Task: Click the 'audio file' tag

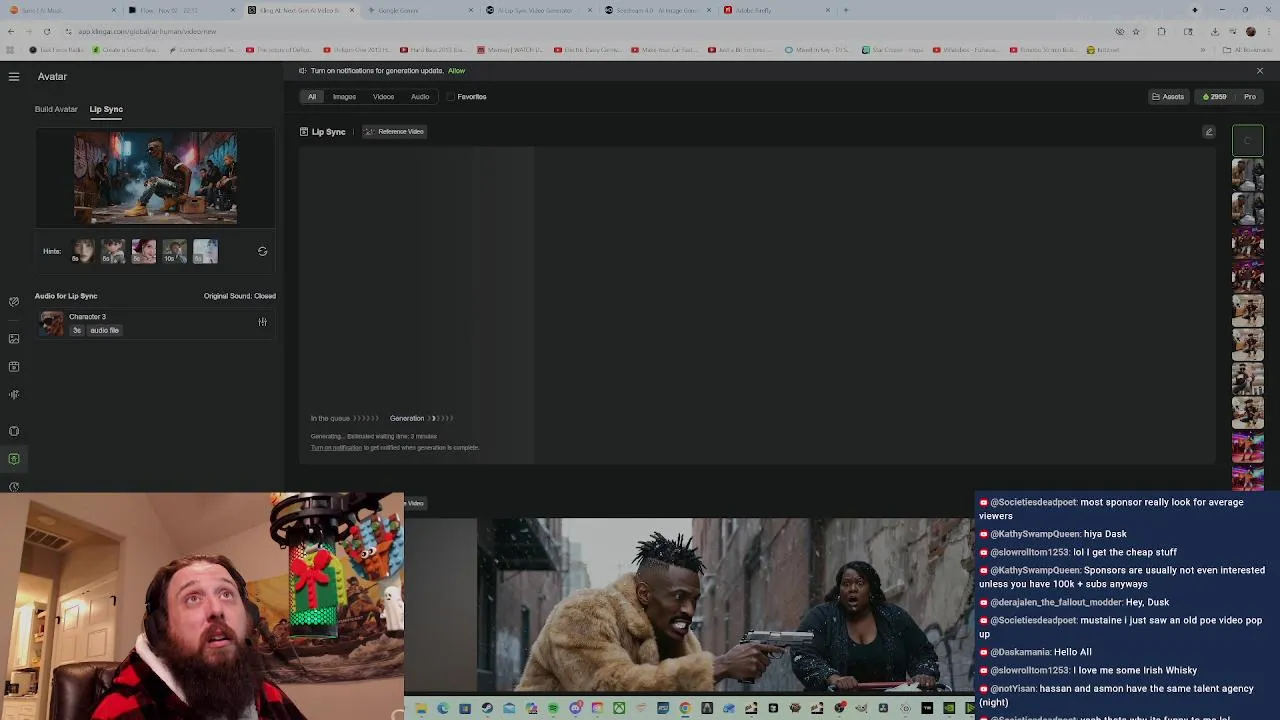Action: pyautogui.click(x=104, y=330)
